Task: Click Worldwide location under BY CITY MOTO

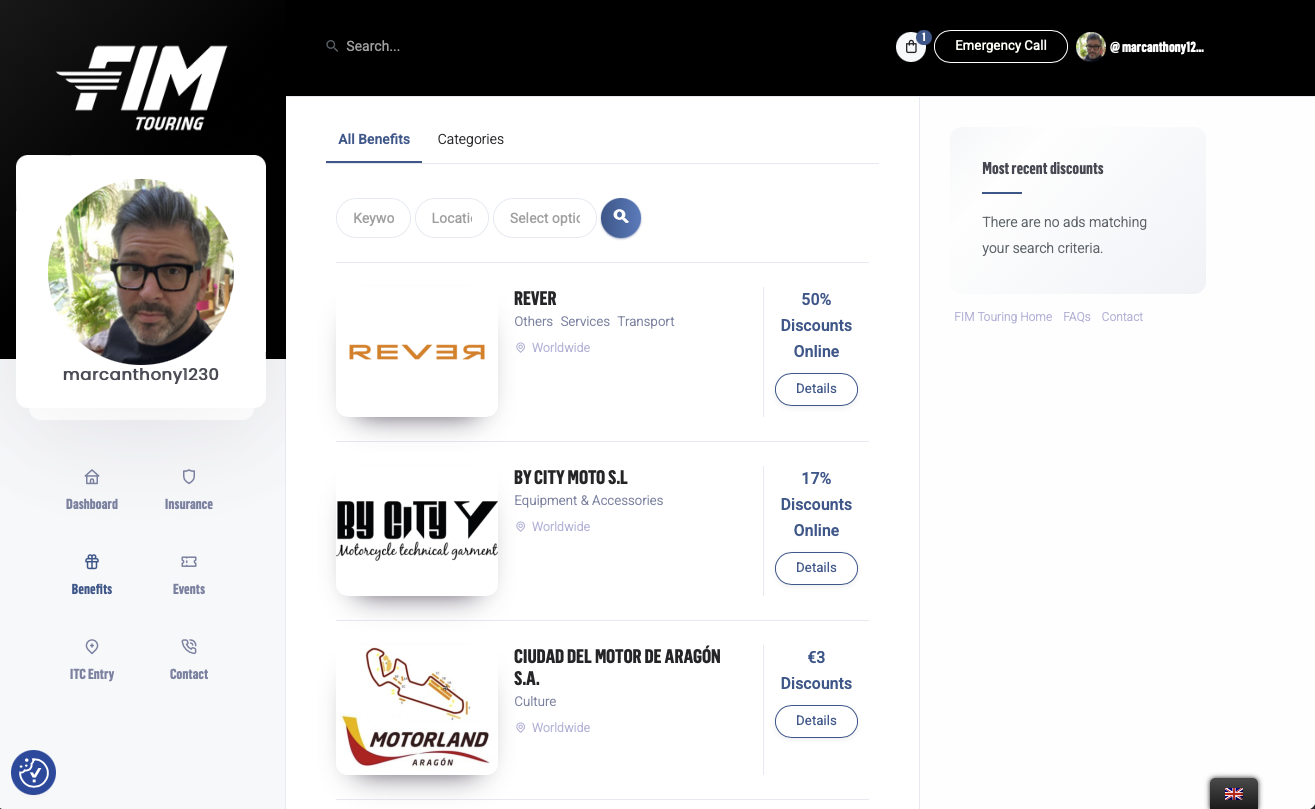Action: pos(561,527)
